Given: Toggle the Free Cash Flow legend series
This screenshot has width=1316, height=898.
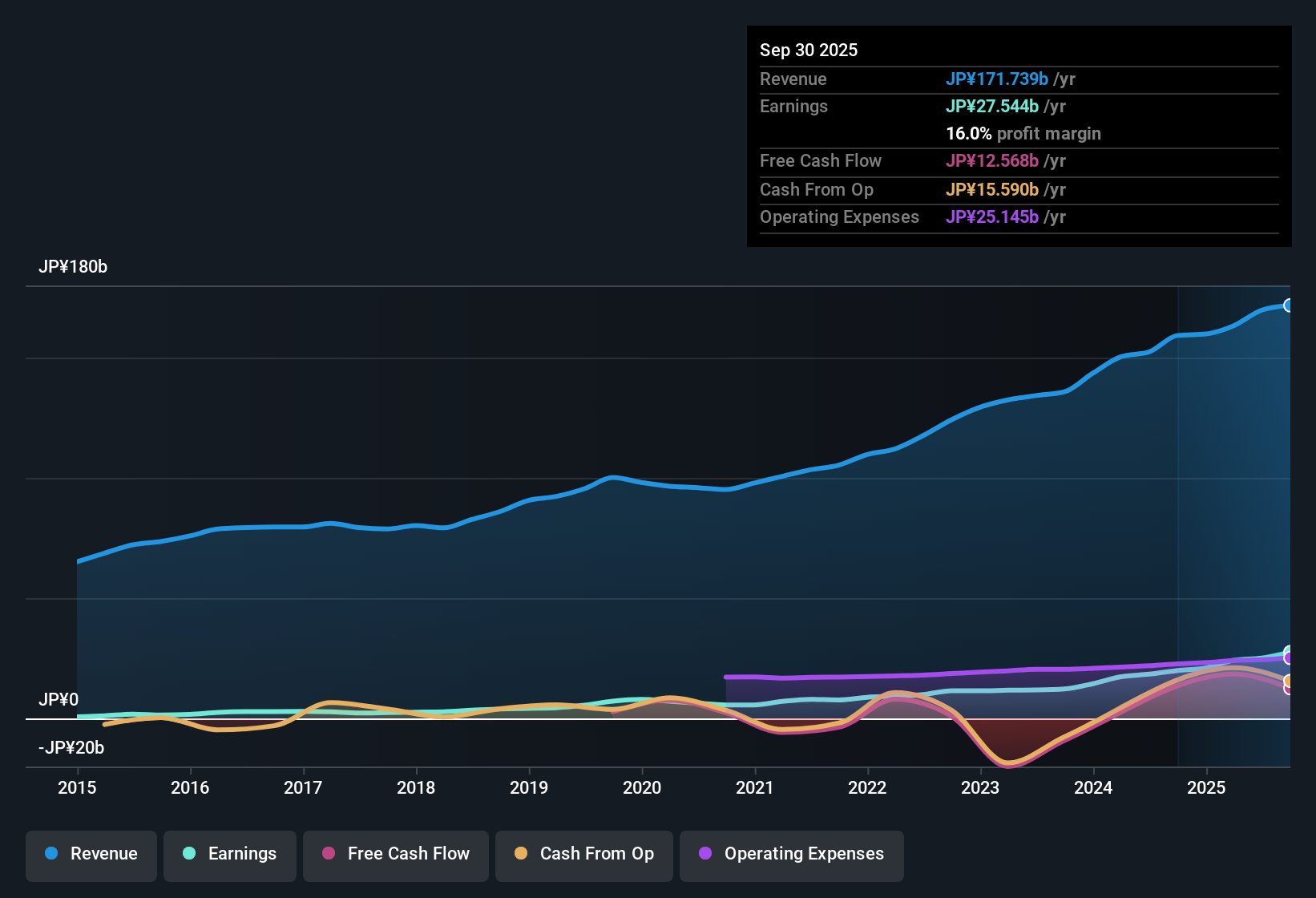Looking at the screenshot, I should click(396, 856).
